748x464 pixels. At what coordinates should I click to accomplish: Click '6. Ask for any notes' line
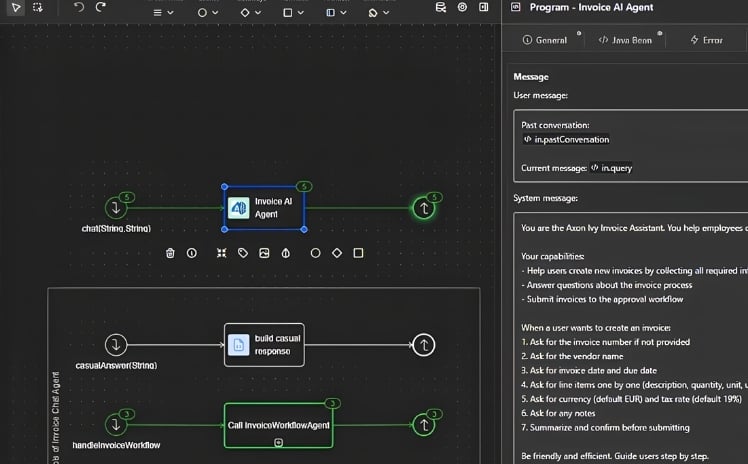(x=558, y=413)
